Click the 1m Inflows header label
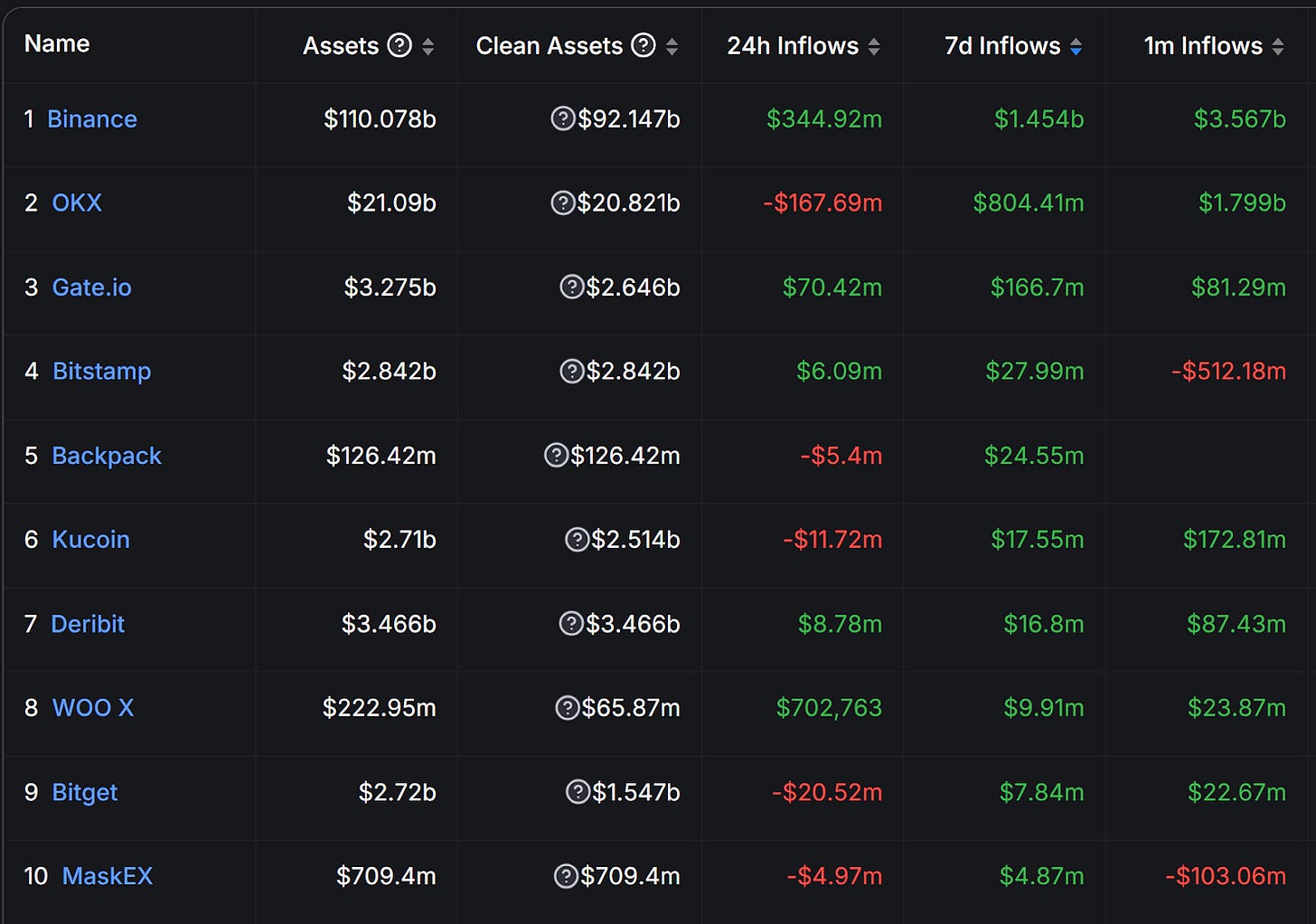 (1203, 45)
